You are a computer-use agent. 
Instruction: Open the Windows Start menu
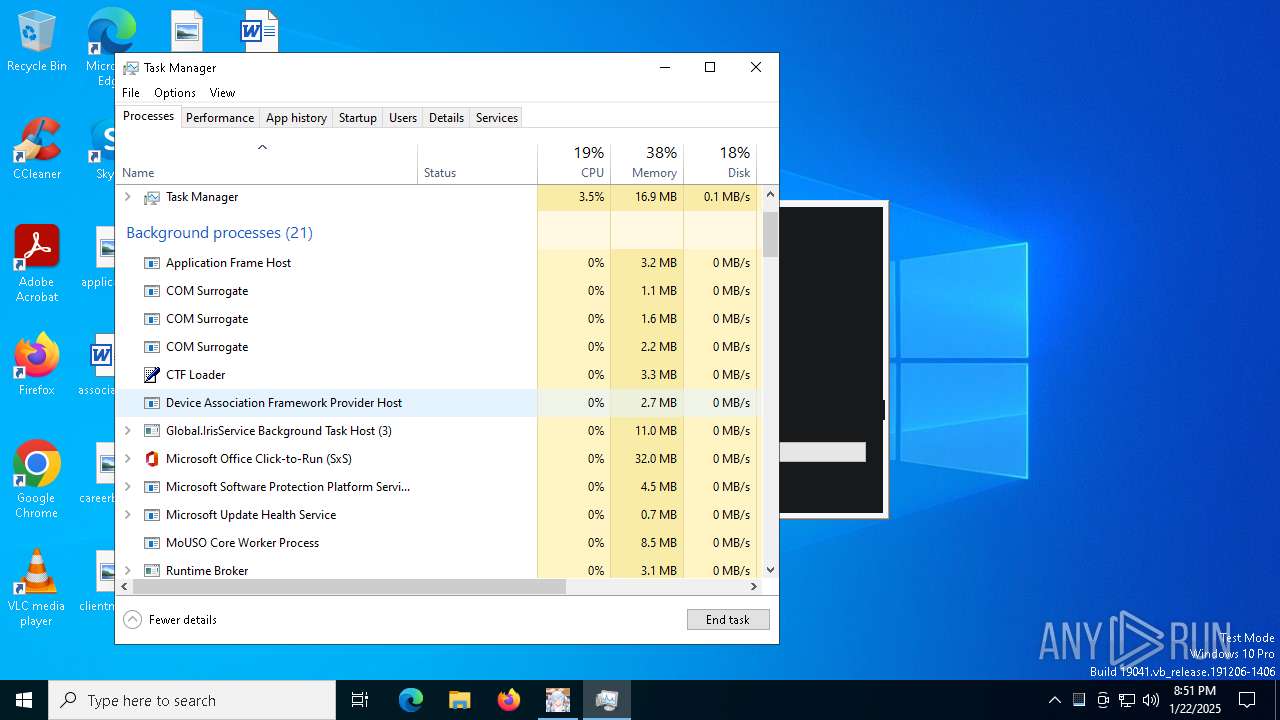(24, 700)
